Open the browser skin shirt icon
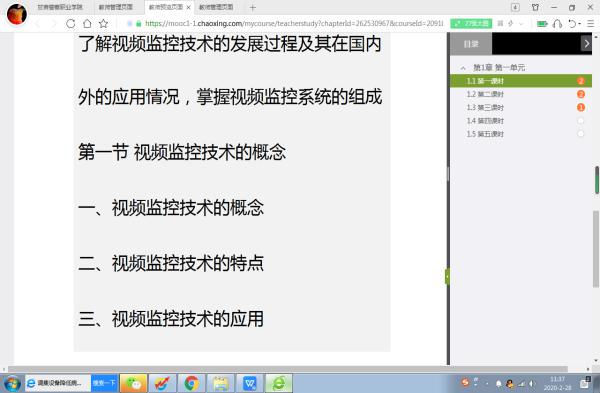This screenshot has width=600, height=393. pyautogui.click(x=535, y=7)
